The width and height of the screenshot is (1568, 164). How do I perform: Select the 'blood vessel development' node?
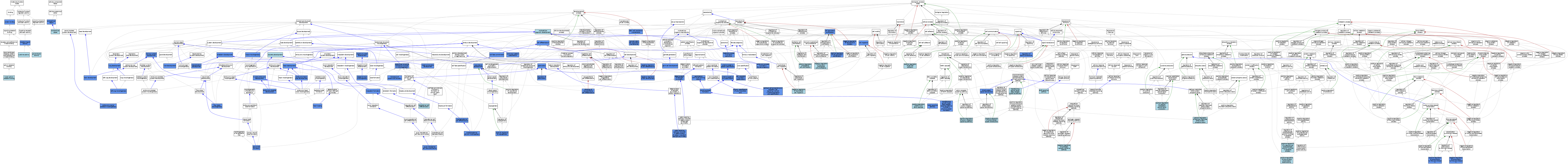point(492,78)
